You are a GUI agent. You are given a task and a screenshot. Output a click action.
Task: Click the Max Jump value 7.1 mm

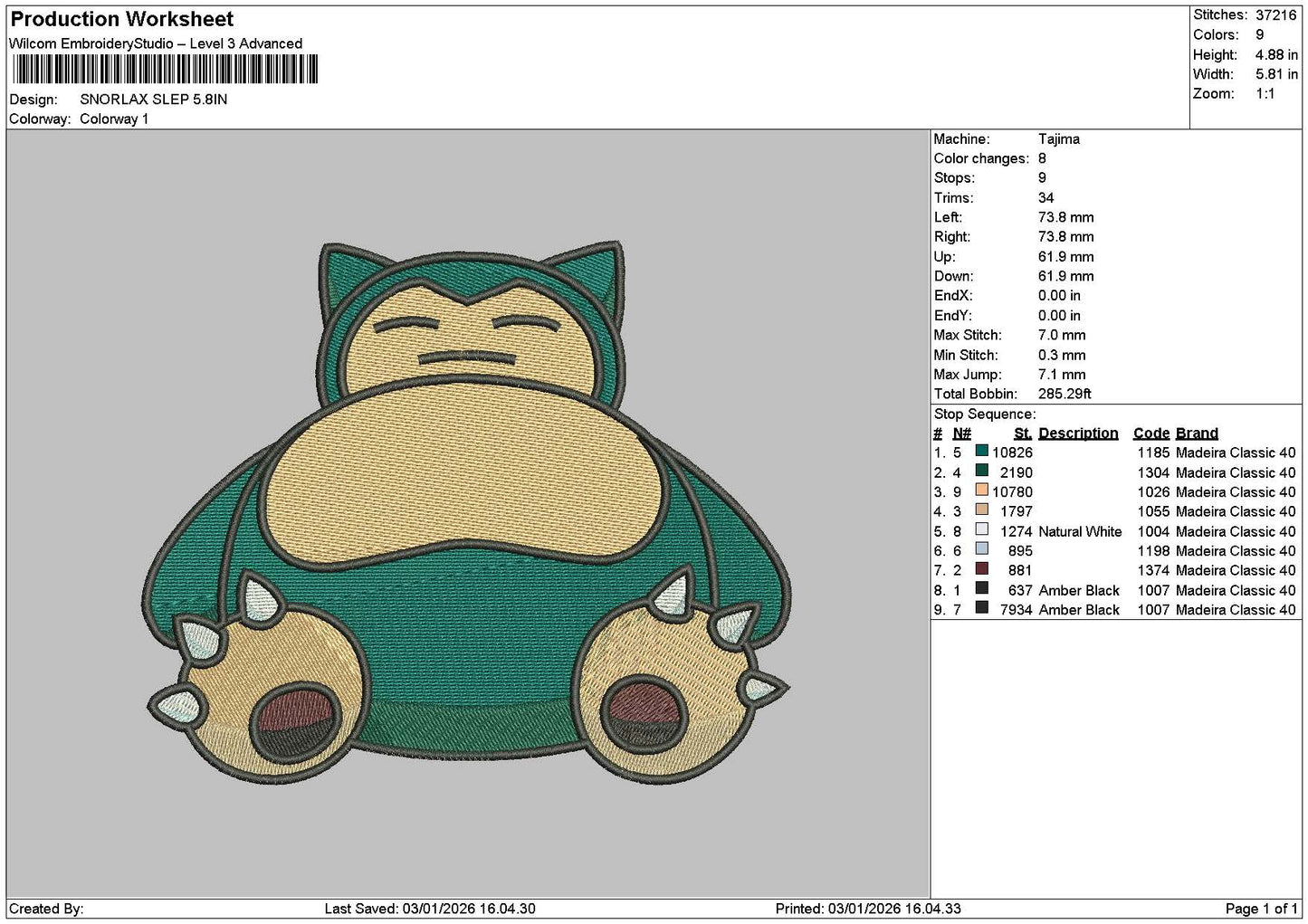[x=1063, y=375]
